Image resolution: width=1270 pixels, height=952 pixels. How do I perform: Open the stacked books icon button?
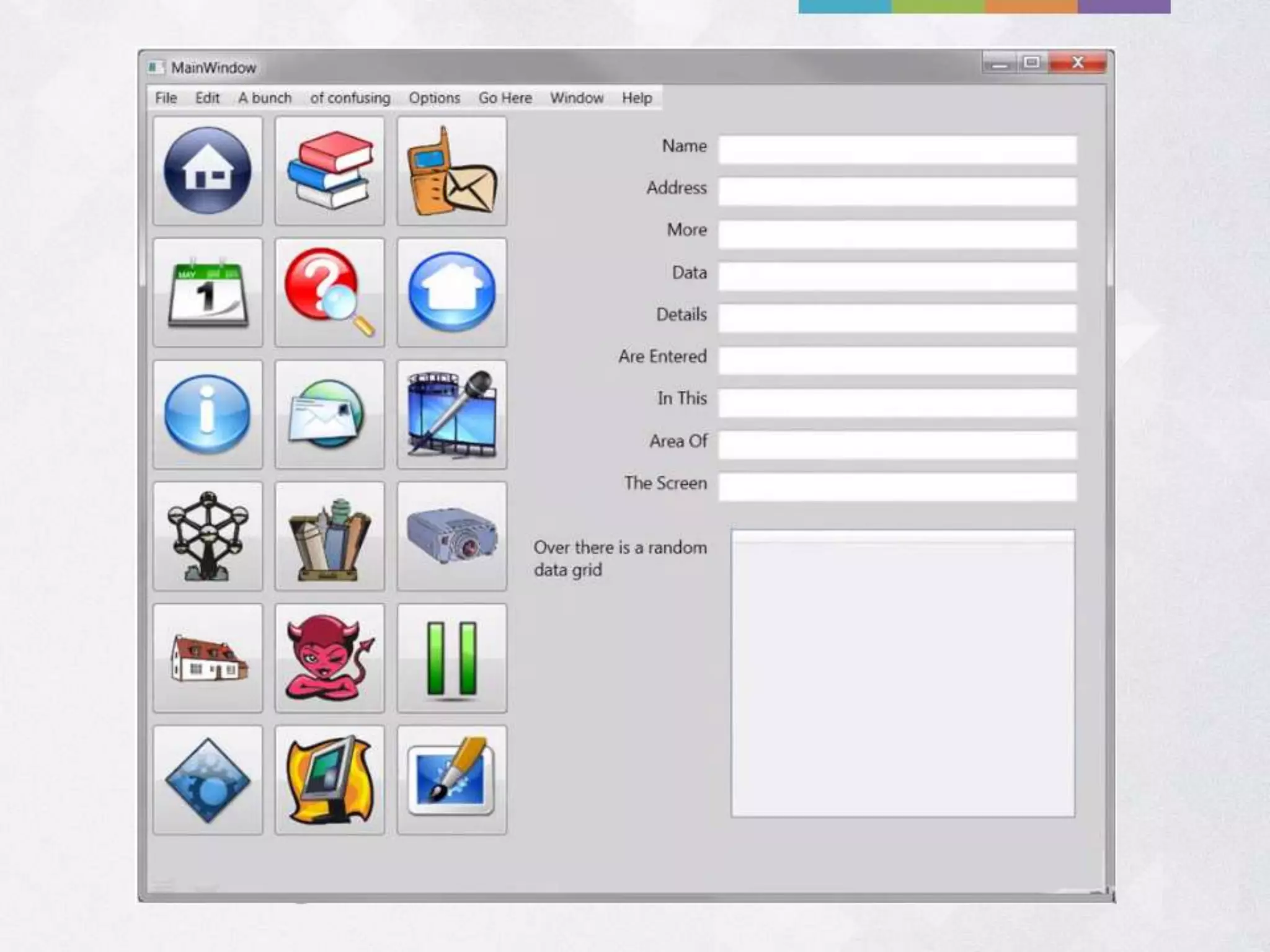[329, 170]
